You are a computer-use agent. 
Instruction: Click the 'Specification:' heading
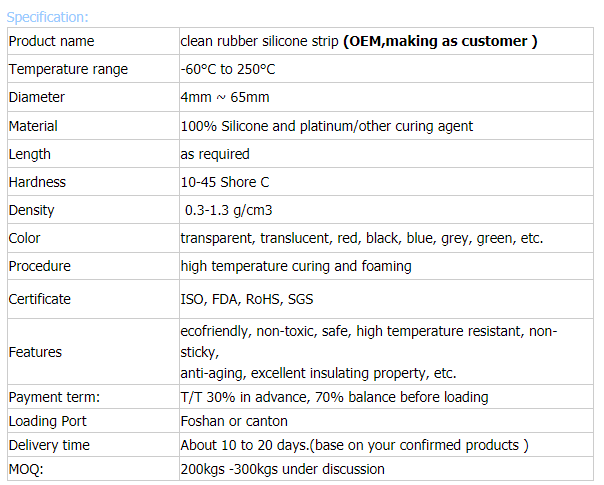pos(47,17)
